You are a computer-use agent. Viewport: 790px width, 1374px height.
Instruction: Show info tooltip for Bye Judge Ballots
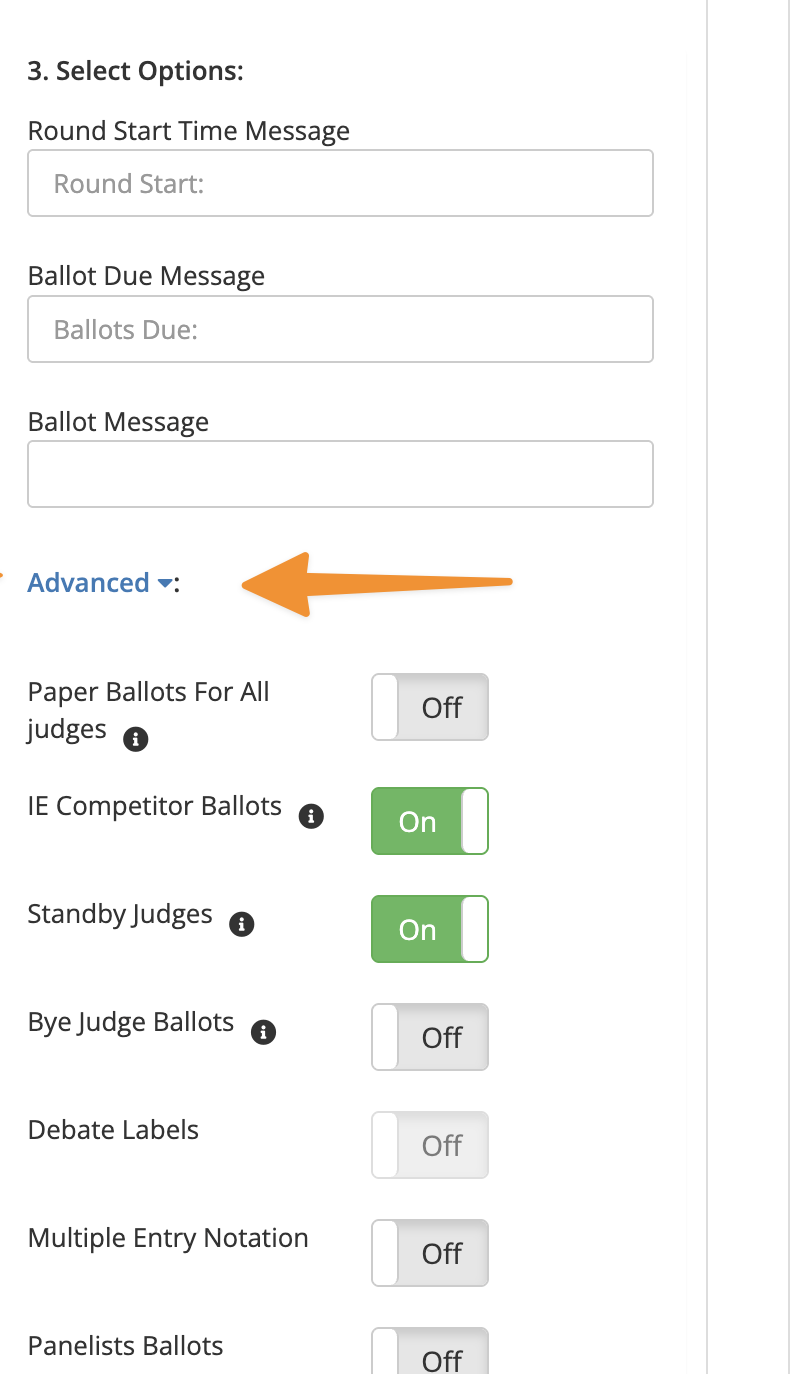[263, 1032]
